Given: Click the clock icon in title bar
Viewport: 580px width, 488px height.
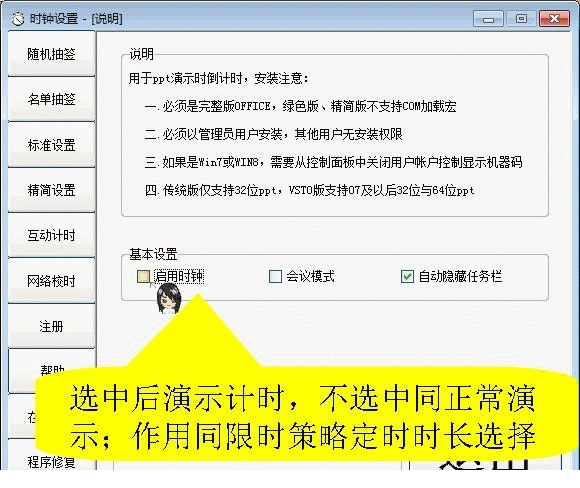Looking at the screenshot, I should point(17,18).
